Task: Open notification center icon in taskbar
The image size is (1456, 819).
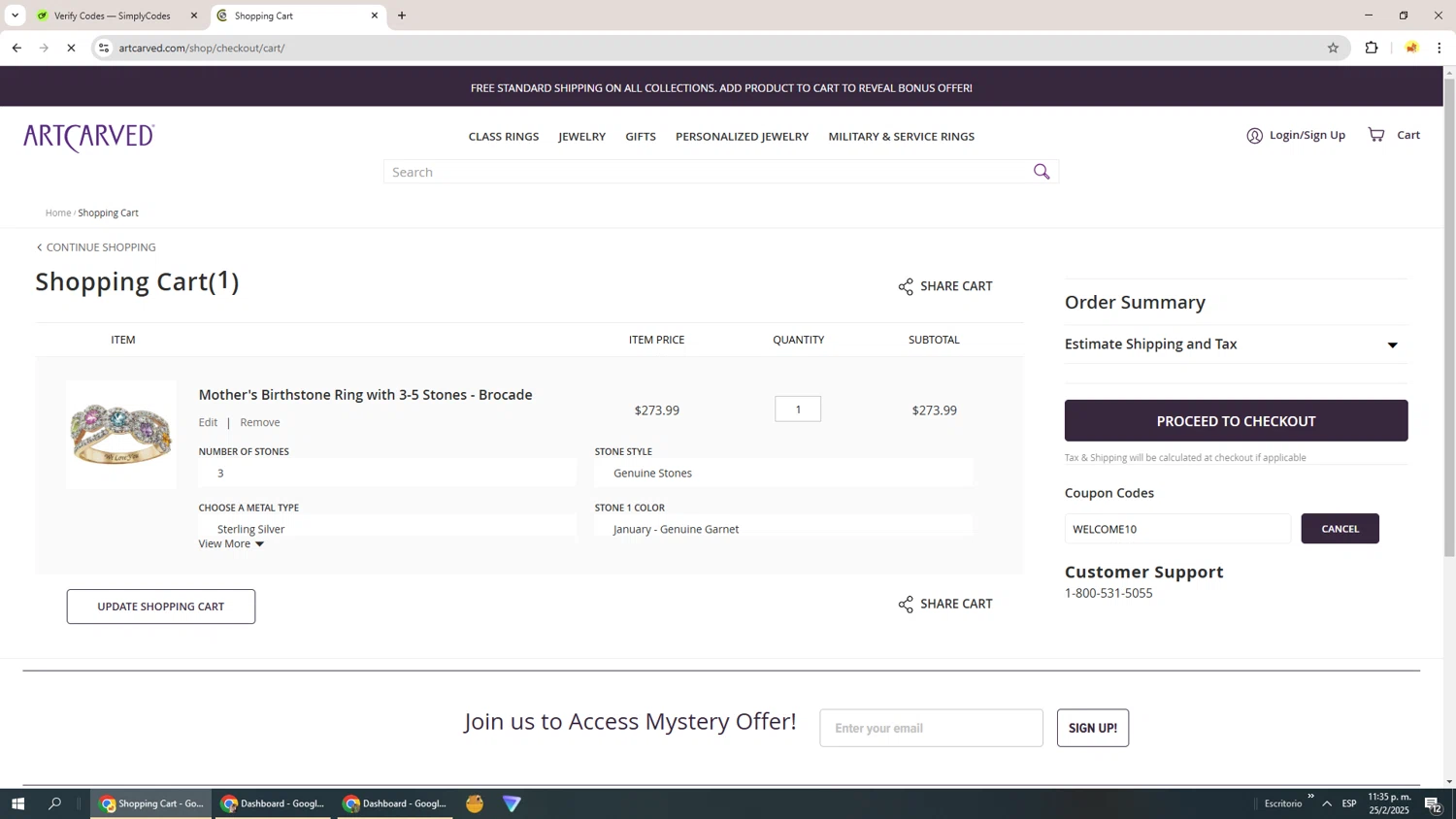Action: (1433, 803)
